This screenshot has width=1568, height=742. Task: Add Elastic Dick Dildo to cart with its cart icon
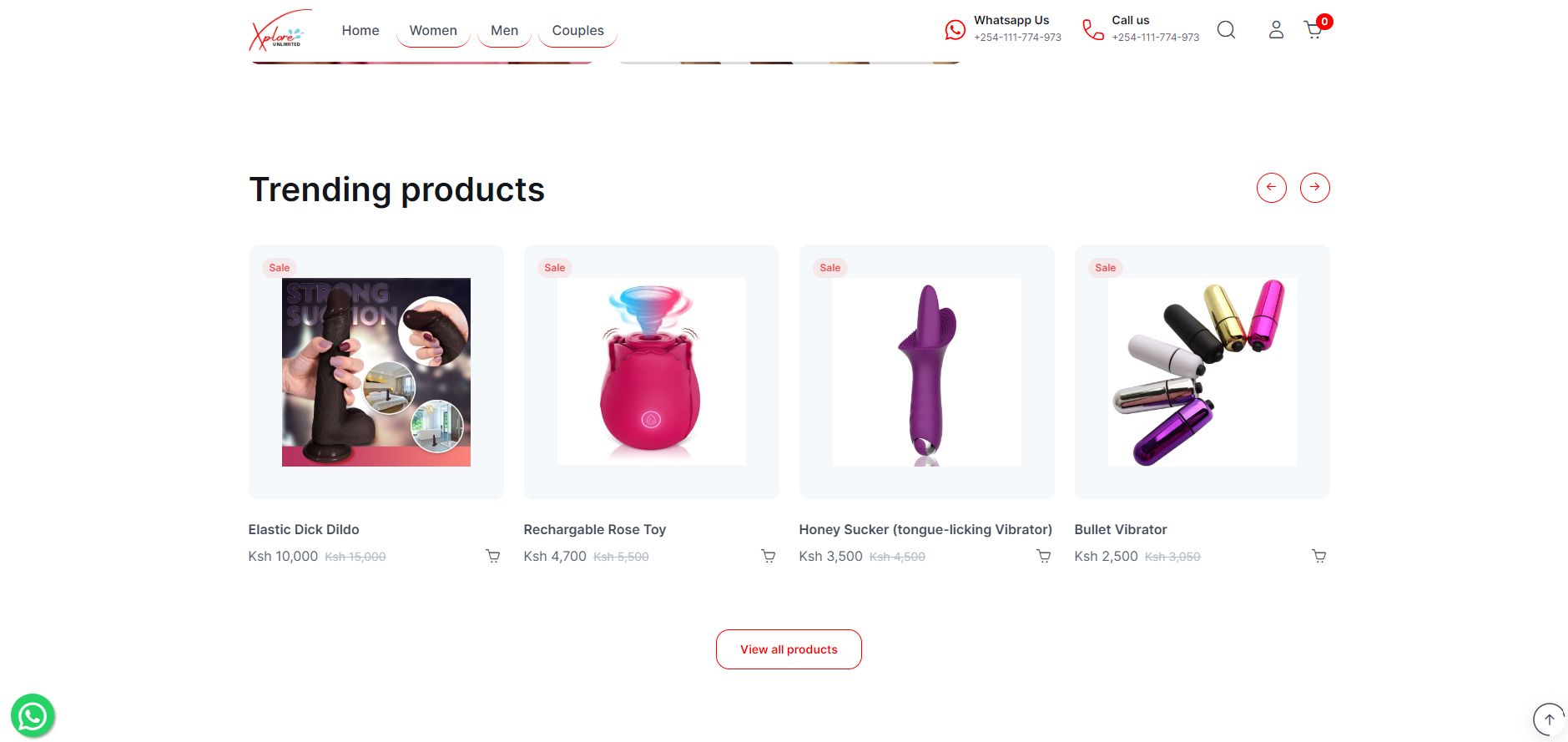tap(493, 556)
